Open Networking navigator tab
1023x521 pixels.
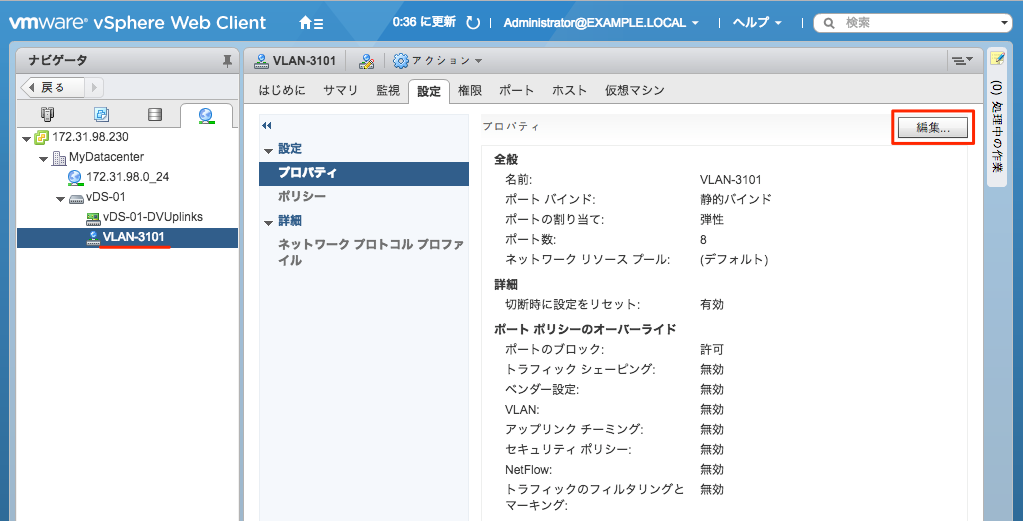(x=206, y=115)
